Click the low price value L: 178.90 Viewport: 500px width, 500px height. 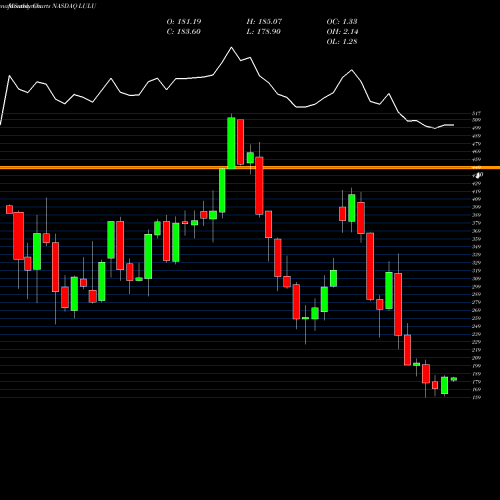tap(263, 32)
